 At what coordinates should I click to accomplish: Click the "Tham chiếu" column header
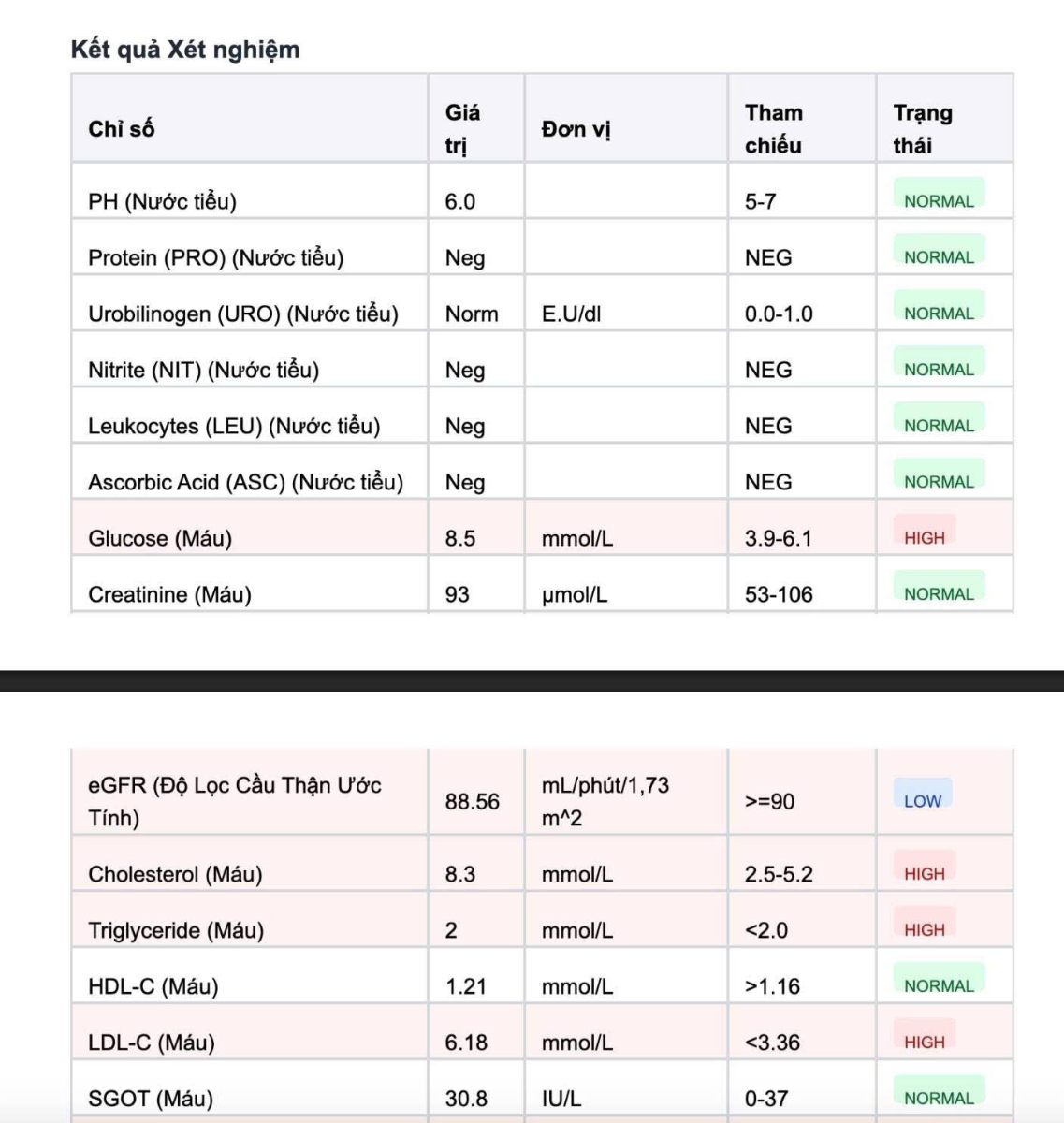coord(774,129)
